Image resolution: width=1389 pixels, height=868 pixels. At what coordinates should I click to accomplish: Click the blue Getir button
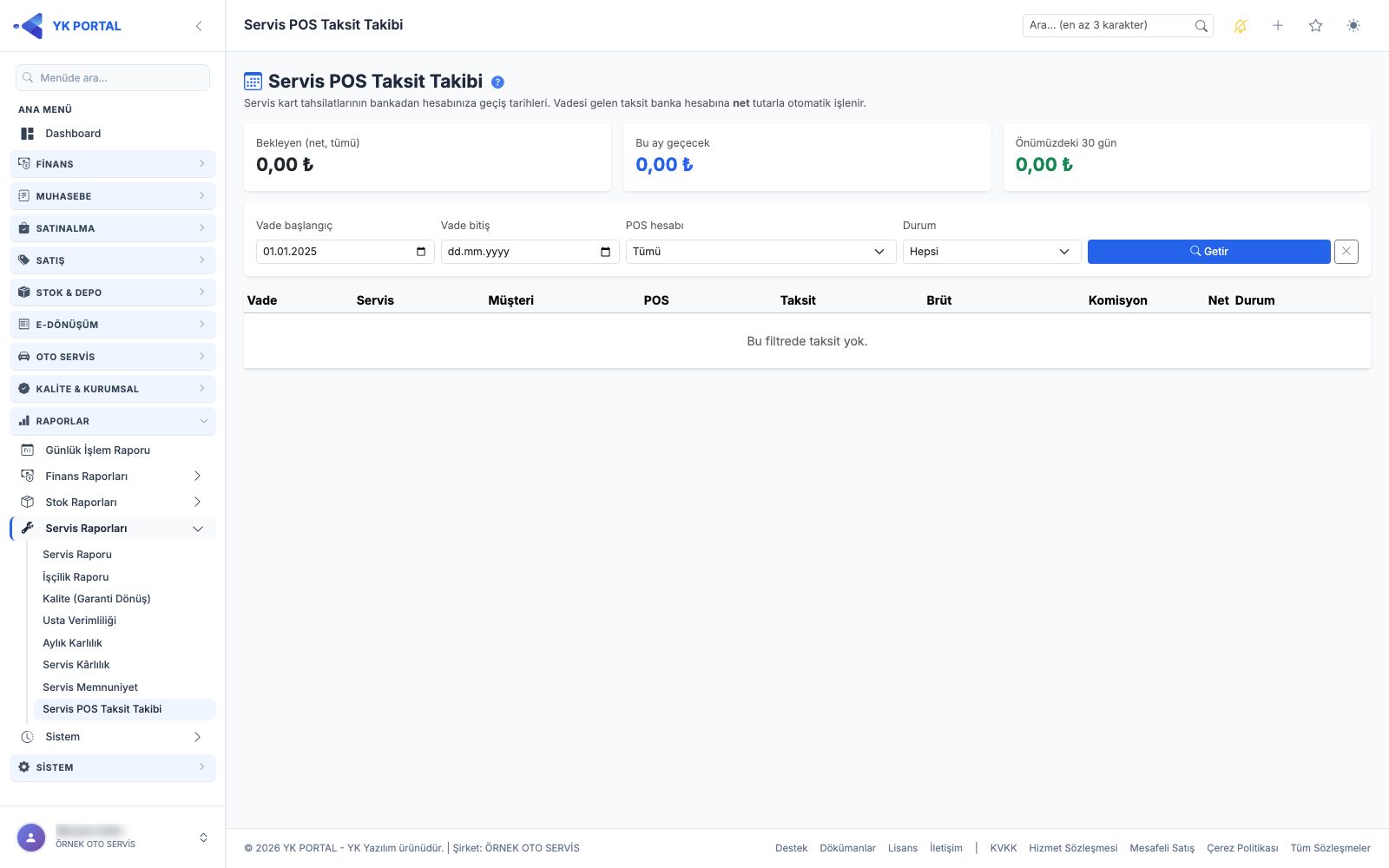pyautogui.click(x=1208, y=252)
